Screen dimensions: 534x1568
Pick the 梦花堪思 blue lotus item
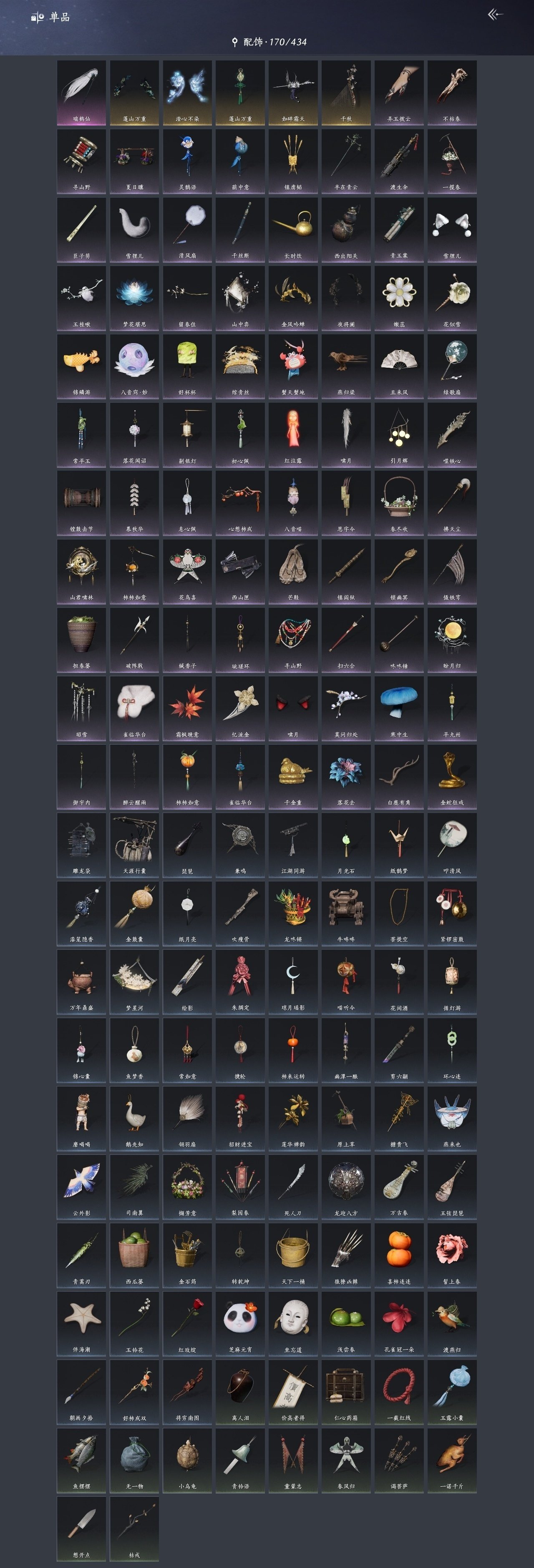click(135, 298)
